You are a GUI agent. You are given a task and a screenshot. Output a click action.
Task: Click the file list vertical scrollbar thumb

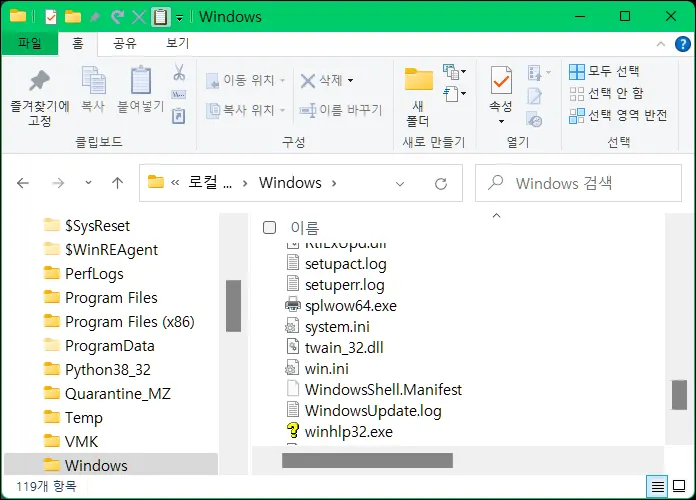679,395
